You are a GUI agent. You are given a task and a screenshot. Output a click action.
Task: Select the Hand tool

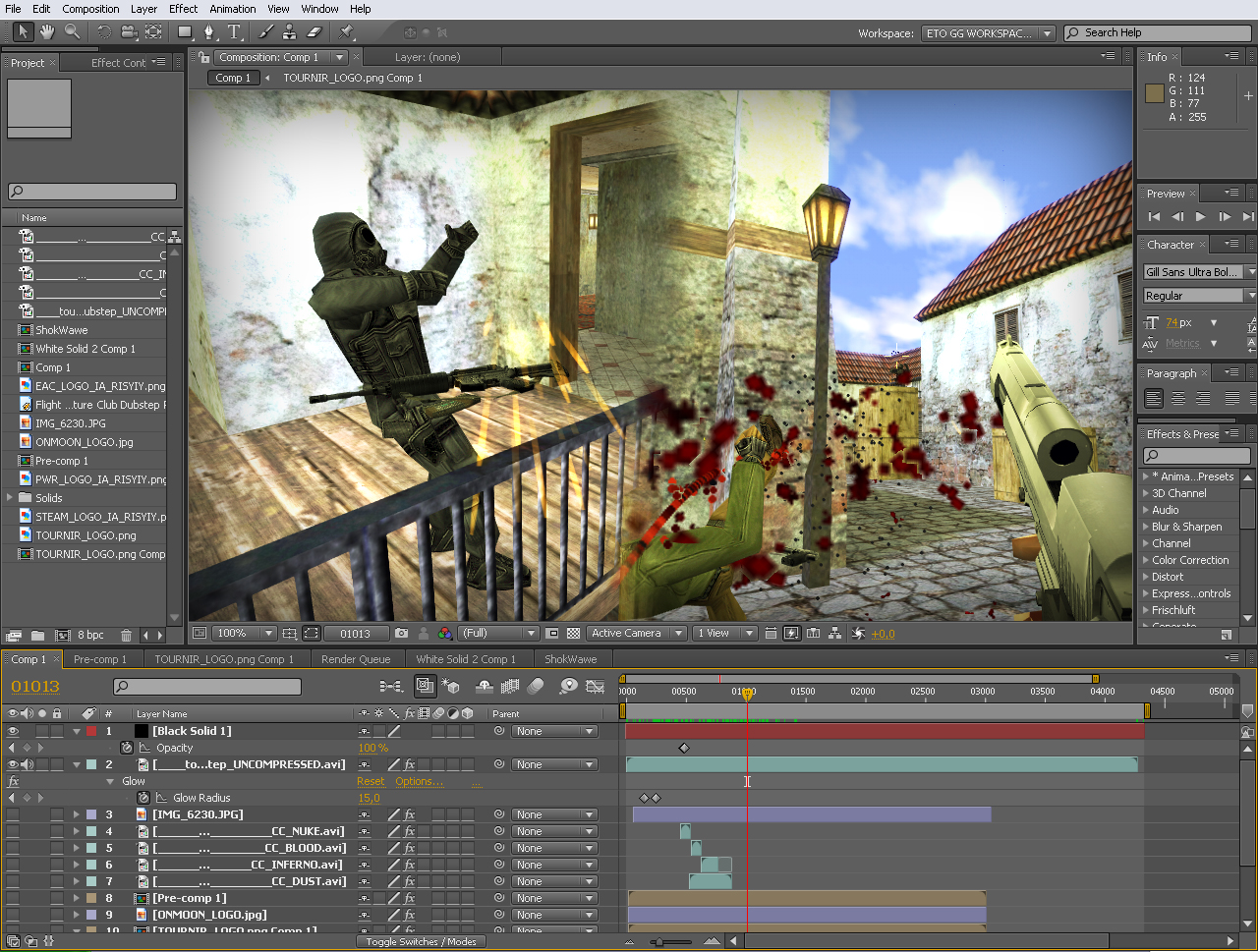tap(47, 32)
